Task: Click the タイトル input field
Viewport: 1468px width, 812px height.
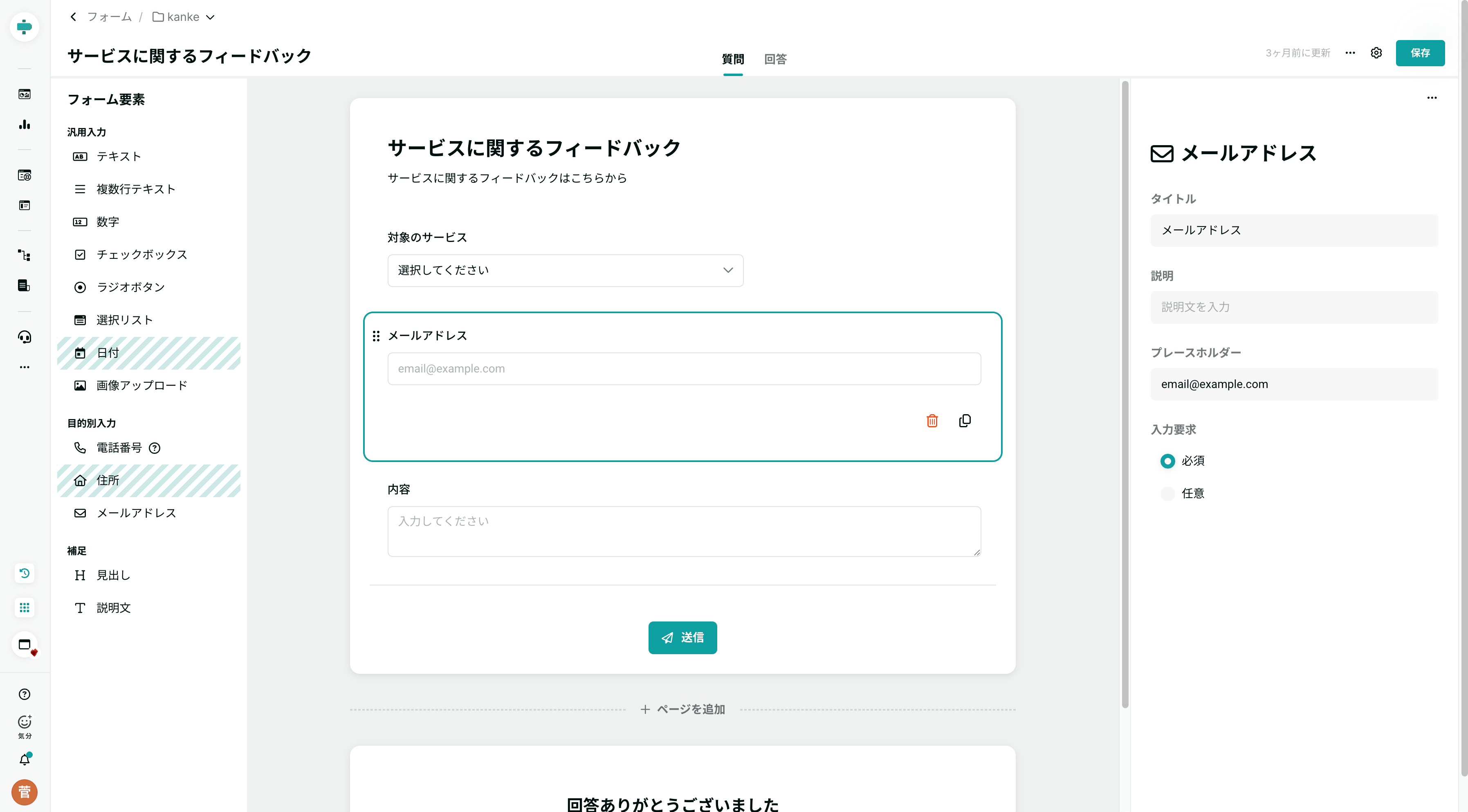Action: (1294, 230)
